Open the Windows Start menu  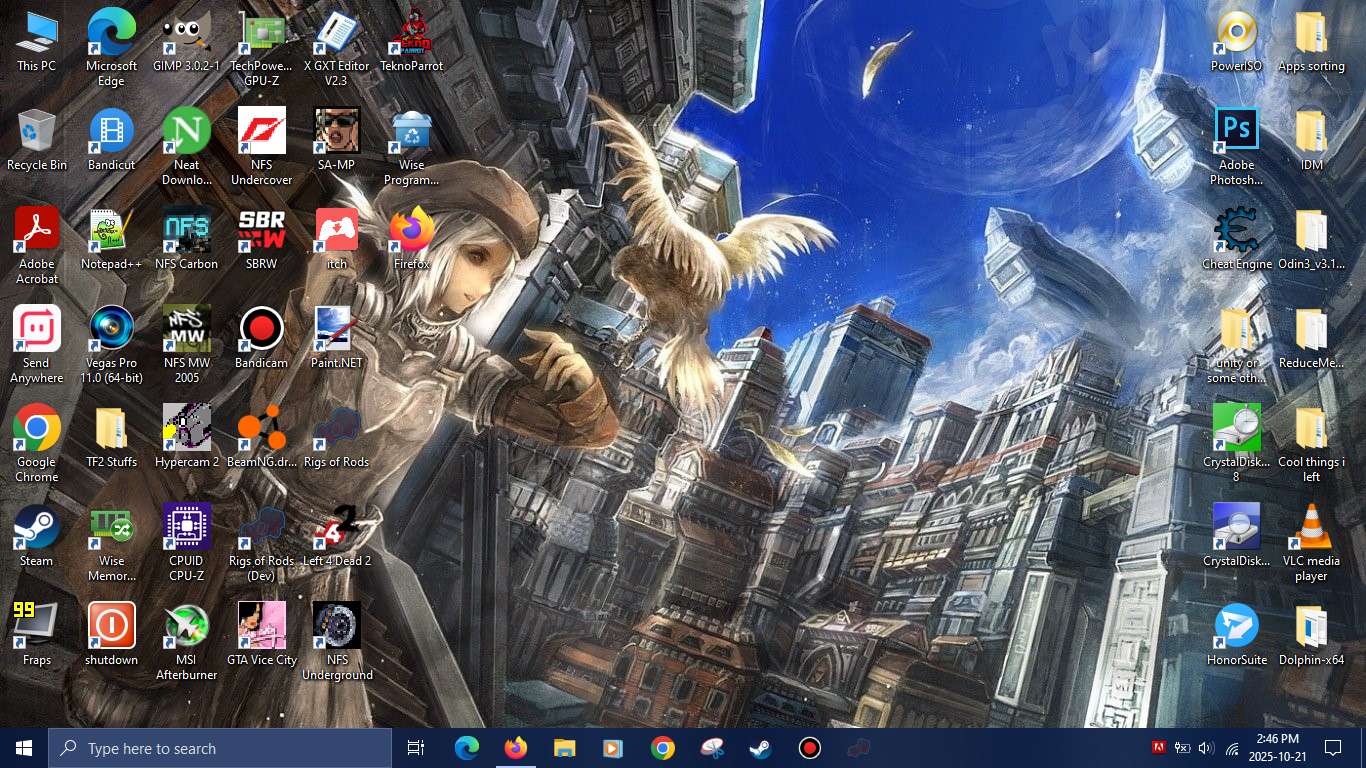[x=24, y=748]
